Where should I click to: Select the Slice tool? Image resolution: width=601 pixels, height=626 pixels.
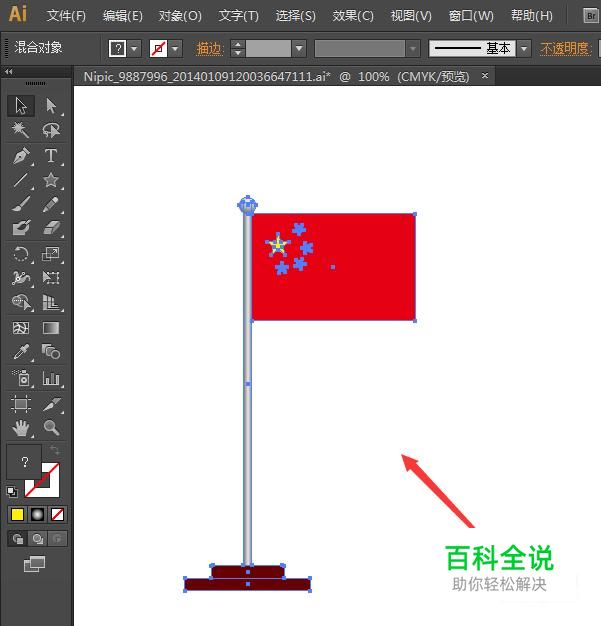(x=51, y=404)
